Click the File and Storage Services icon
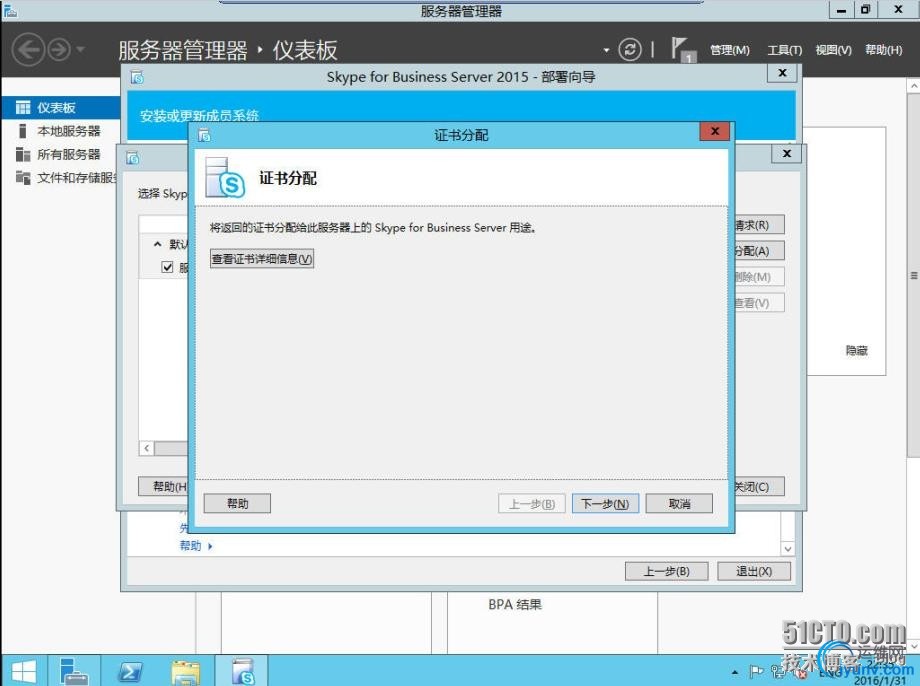 point(23,177)
